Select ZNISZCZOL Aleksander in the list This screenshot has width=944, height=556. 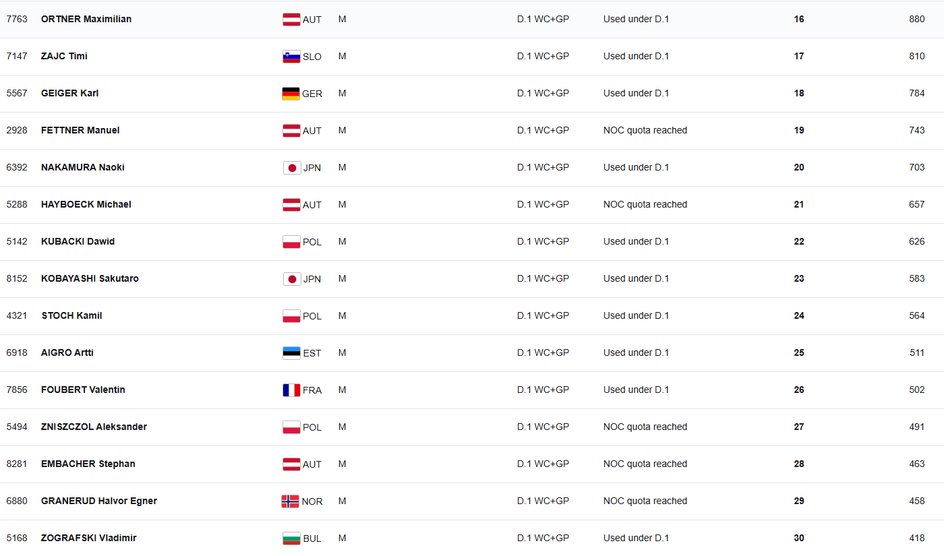94,427
